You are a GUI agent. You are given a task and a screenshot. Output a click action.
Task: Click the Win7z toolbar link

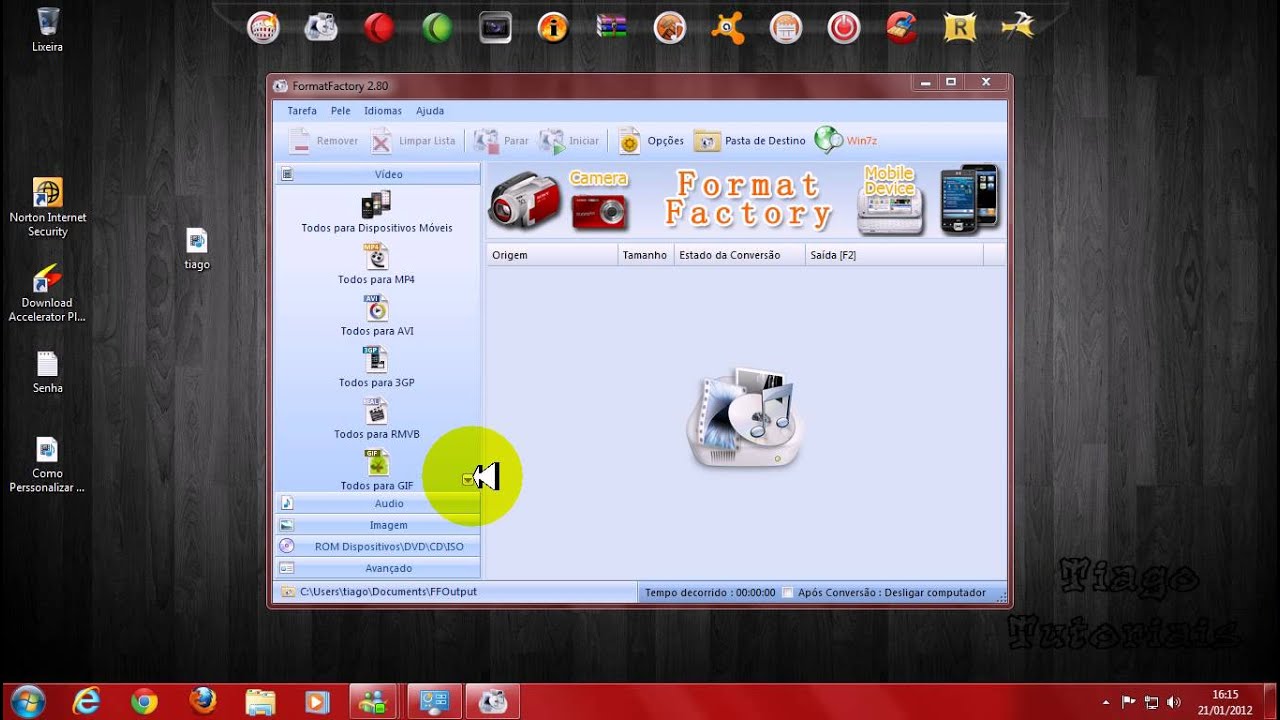click(846, 141)
